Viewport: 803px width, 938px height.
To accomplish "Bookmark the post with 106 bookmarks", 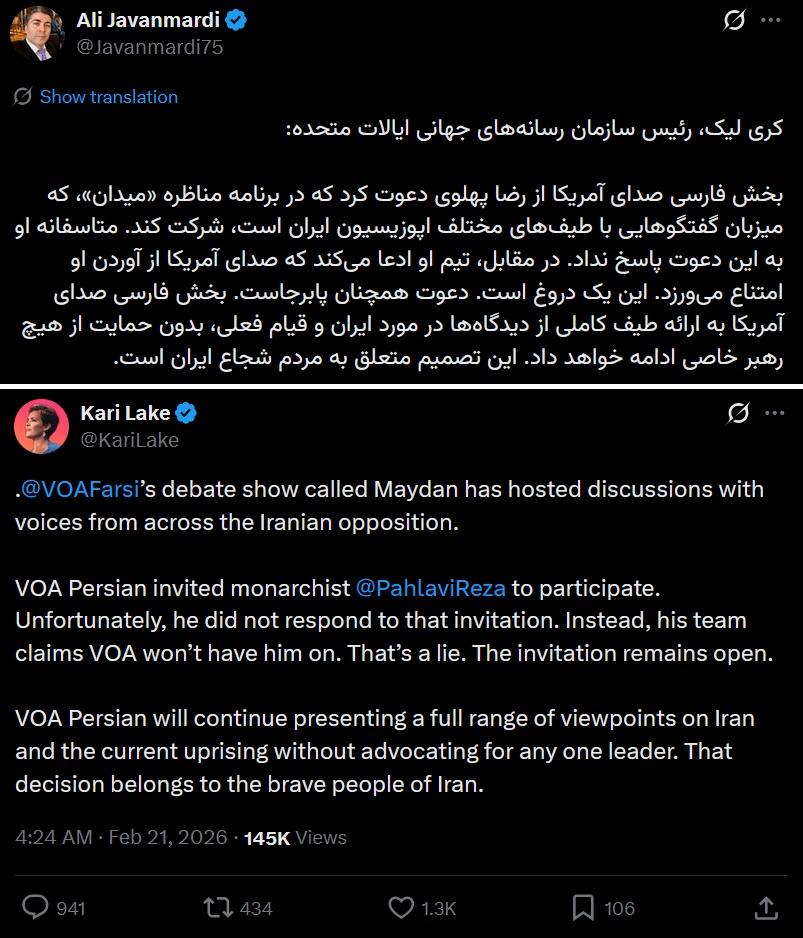I will (583, 907).
